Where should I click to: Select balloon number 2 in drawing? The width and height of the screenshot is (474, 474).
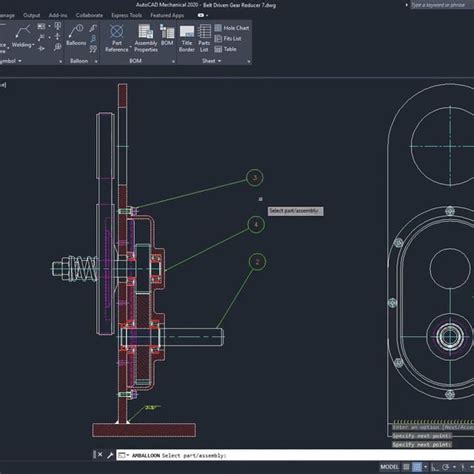point(257,262)
